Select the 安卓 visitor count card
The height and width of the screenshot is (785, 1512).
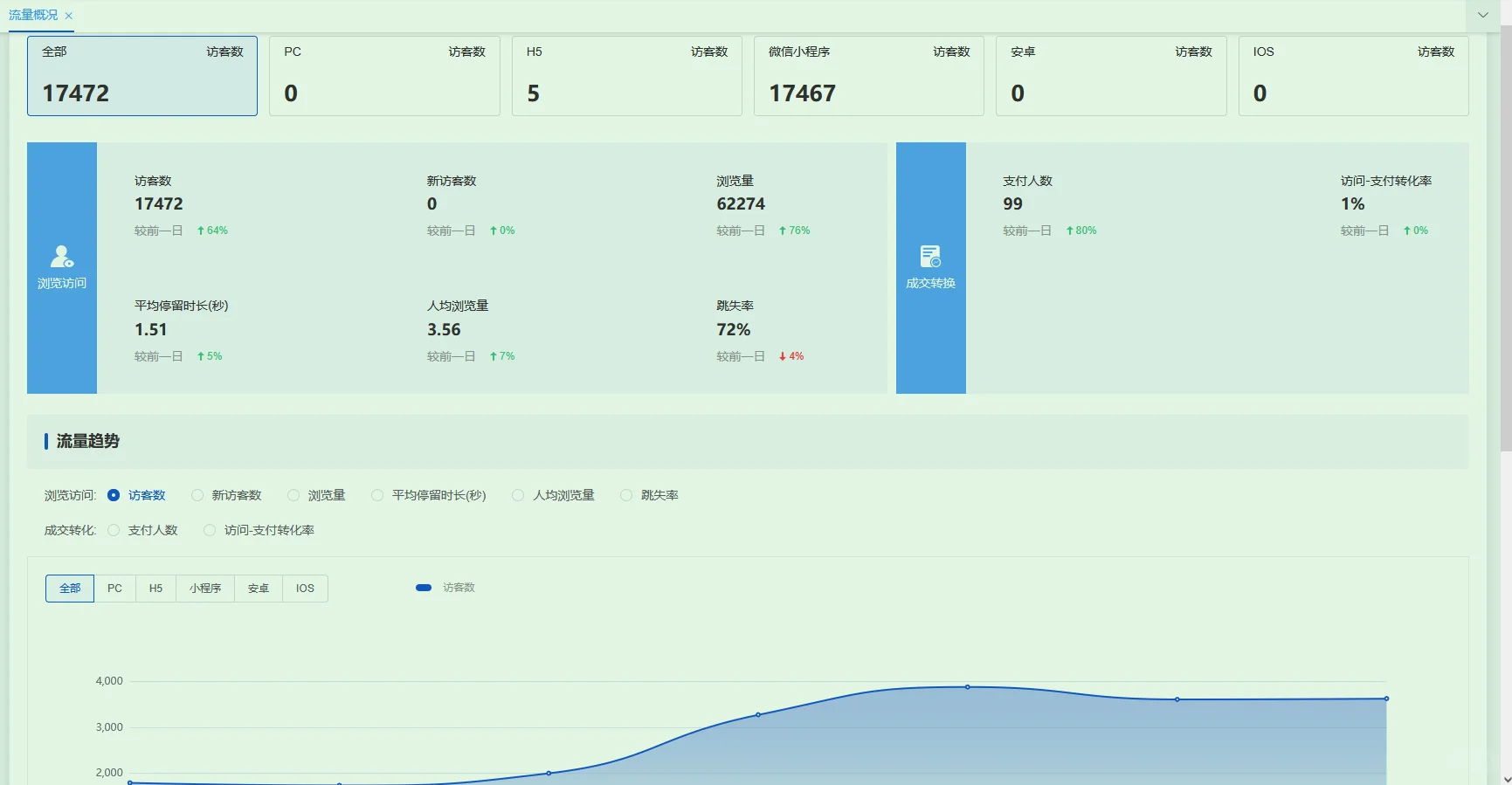coord(1111,76)
